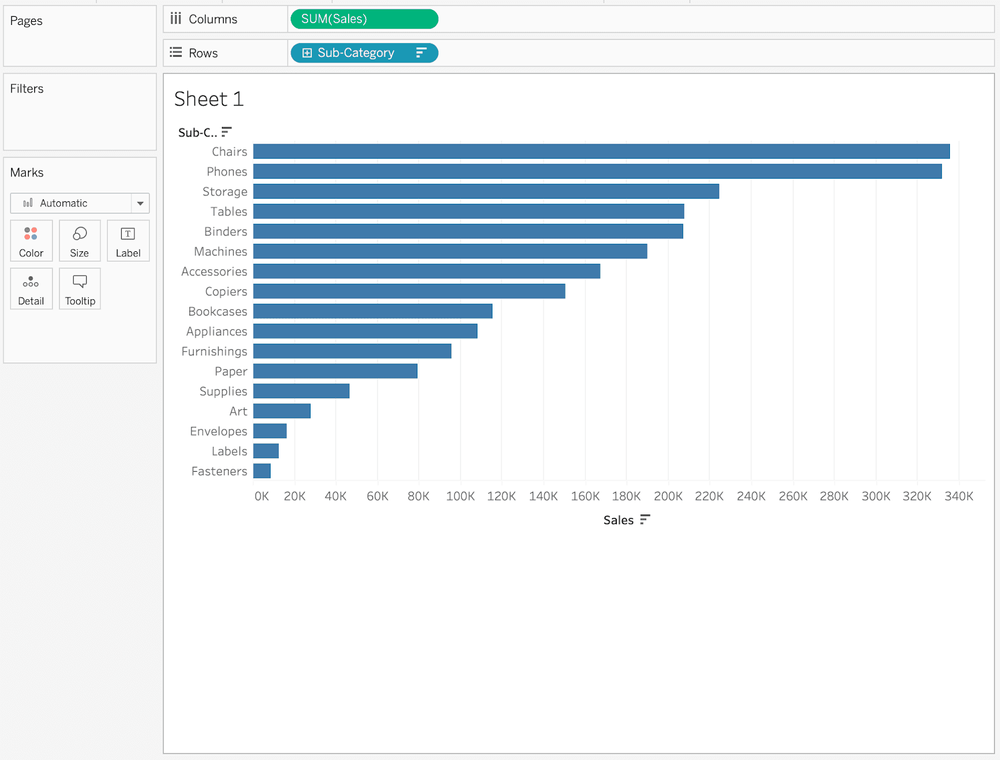The height and width of the screenshot is (760, 1000).
Task: Select the Copiers bar
Action: tap(408, 291)
